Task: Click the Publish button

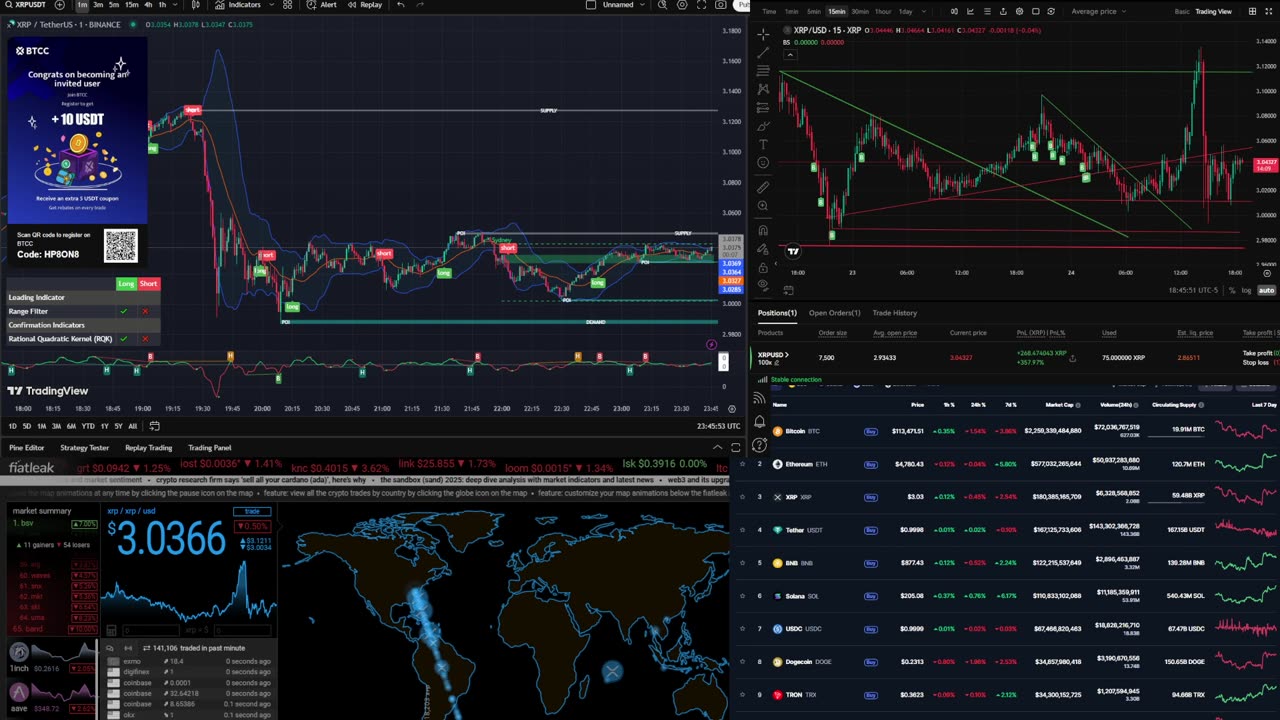Action: 741,4
